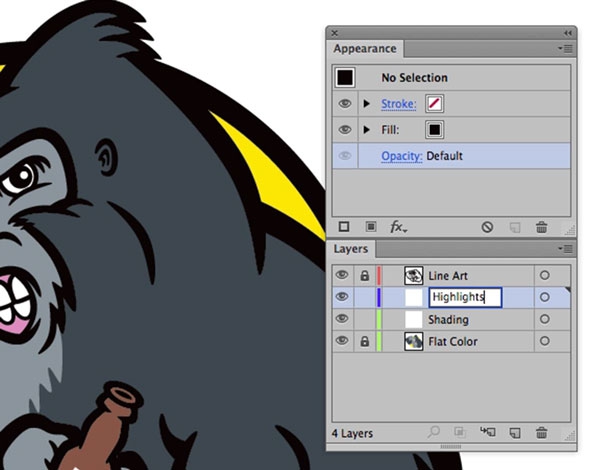Image resolution: width=600 pixels, height=470 pixels.
Task: Select the Layers panel tab
Action: (351, 249)
